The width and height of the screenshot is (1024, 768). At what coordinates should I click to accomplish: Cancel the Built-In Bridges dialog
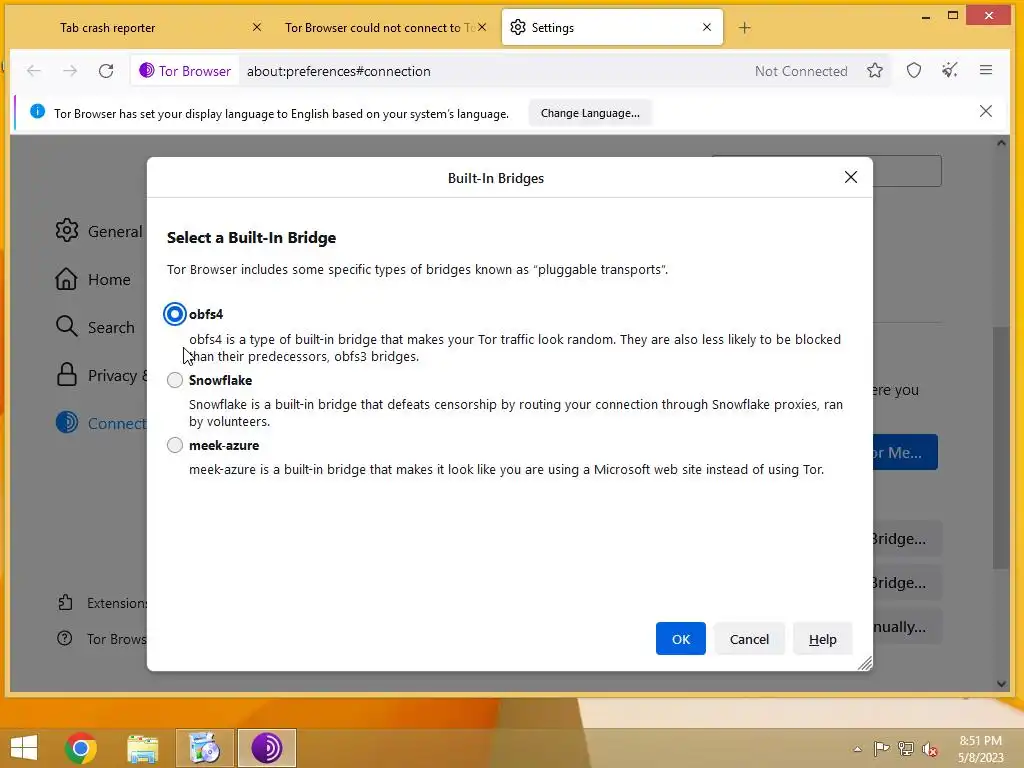pos(749,639)
